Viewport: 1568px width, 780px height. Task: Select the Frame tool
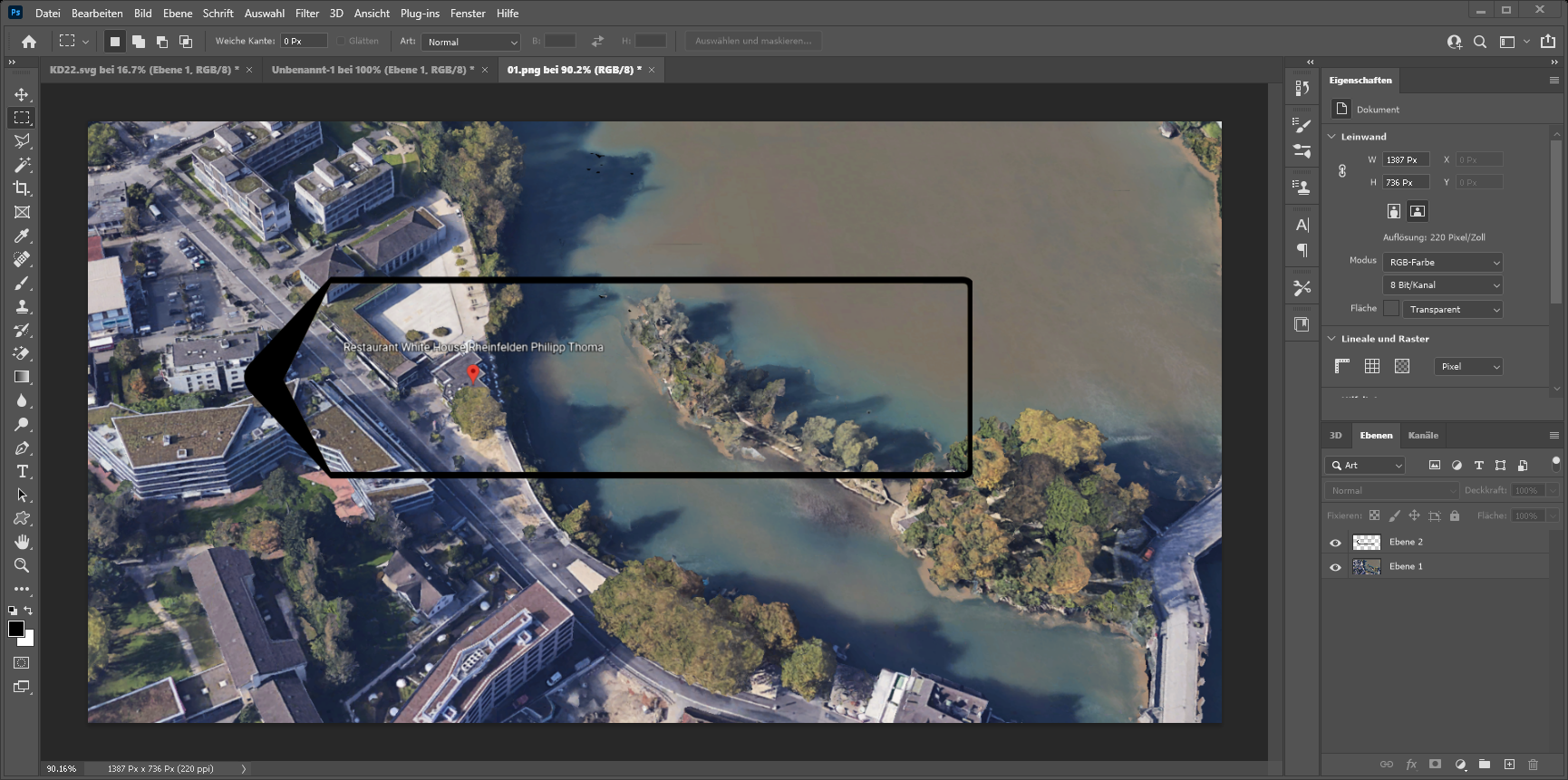[22, 212]
